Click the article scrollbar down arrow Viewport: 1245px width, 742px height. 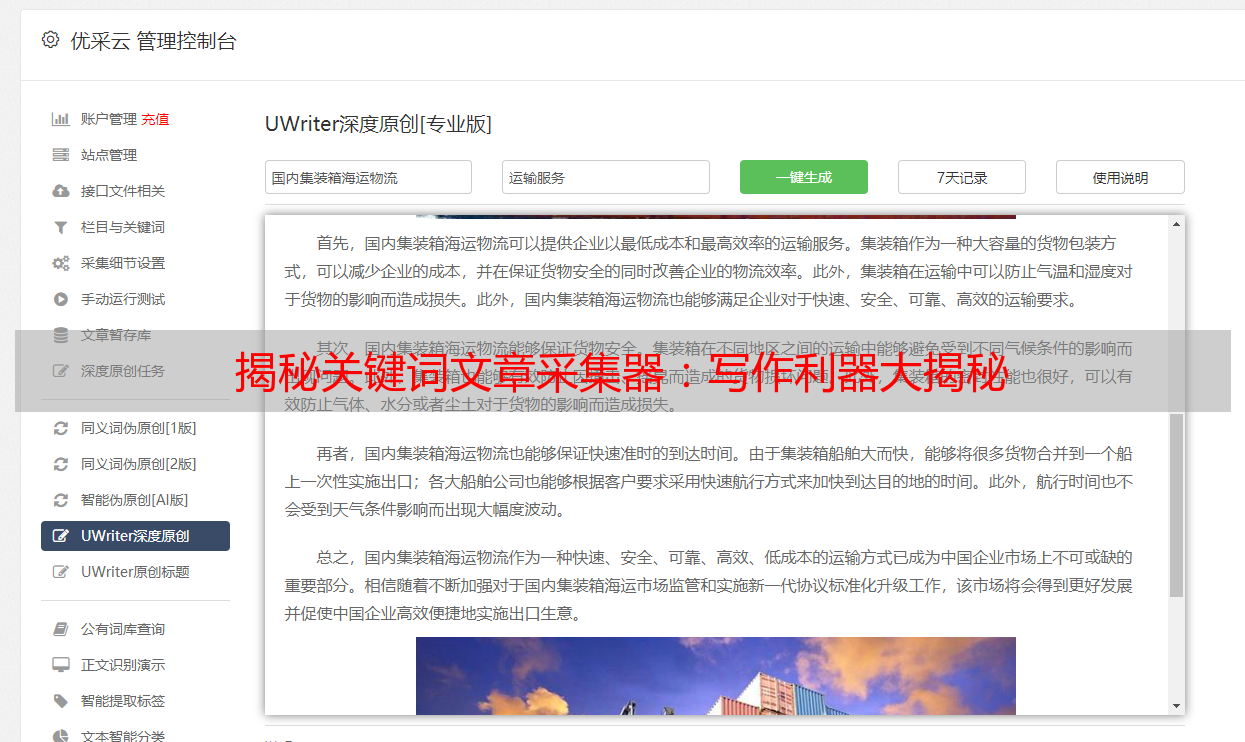click(x=1175, y=706)
